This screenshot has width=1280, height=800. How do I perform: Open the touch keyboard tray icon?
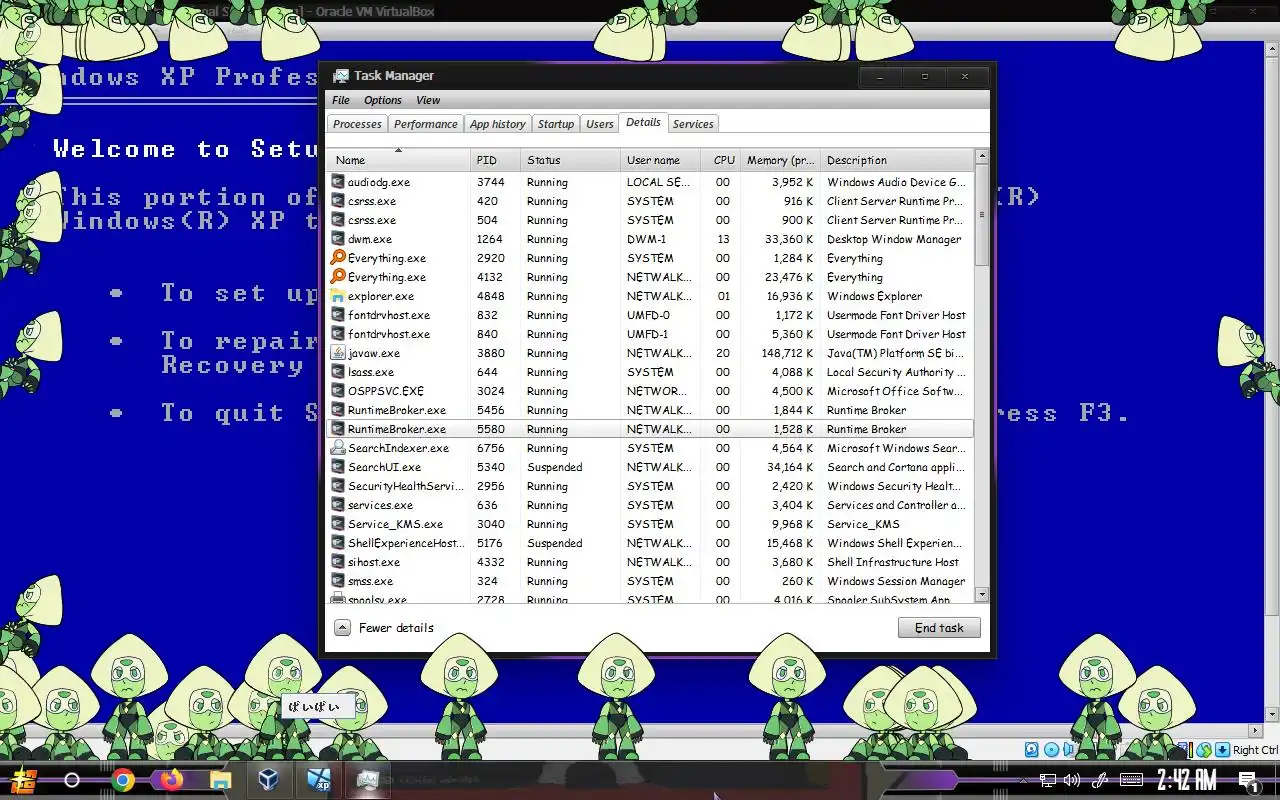(1132, 780)
